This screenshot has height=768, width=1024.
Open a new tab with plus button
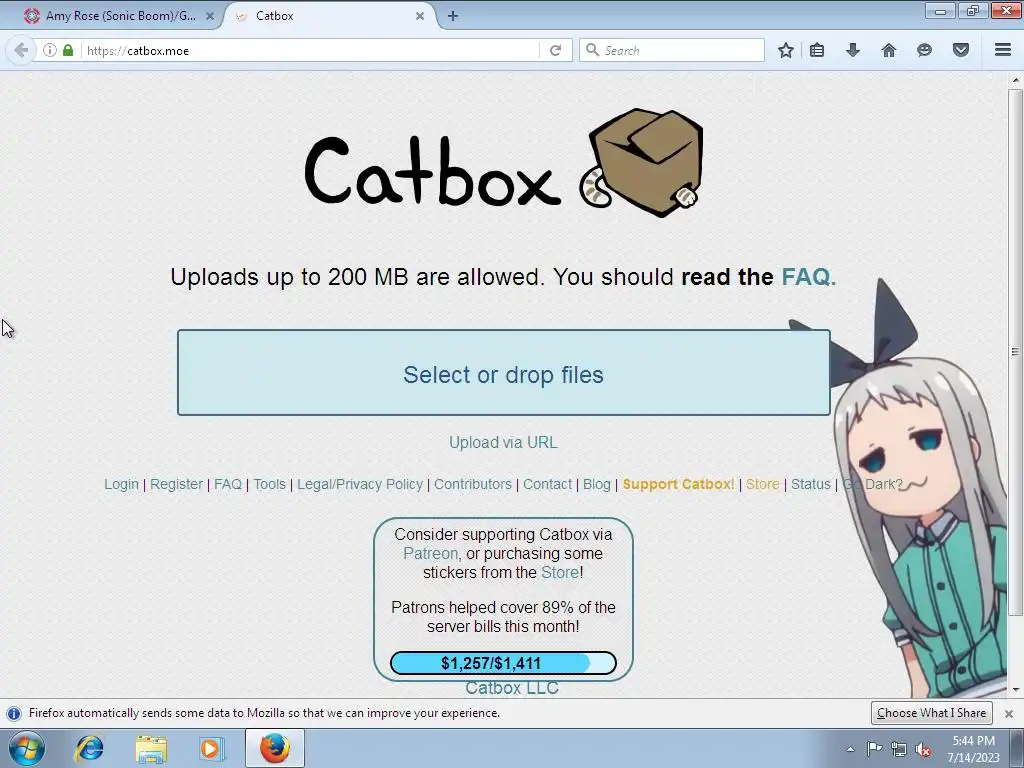click(x=453, y=16)
